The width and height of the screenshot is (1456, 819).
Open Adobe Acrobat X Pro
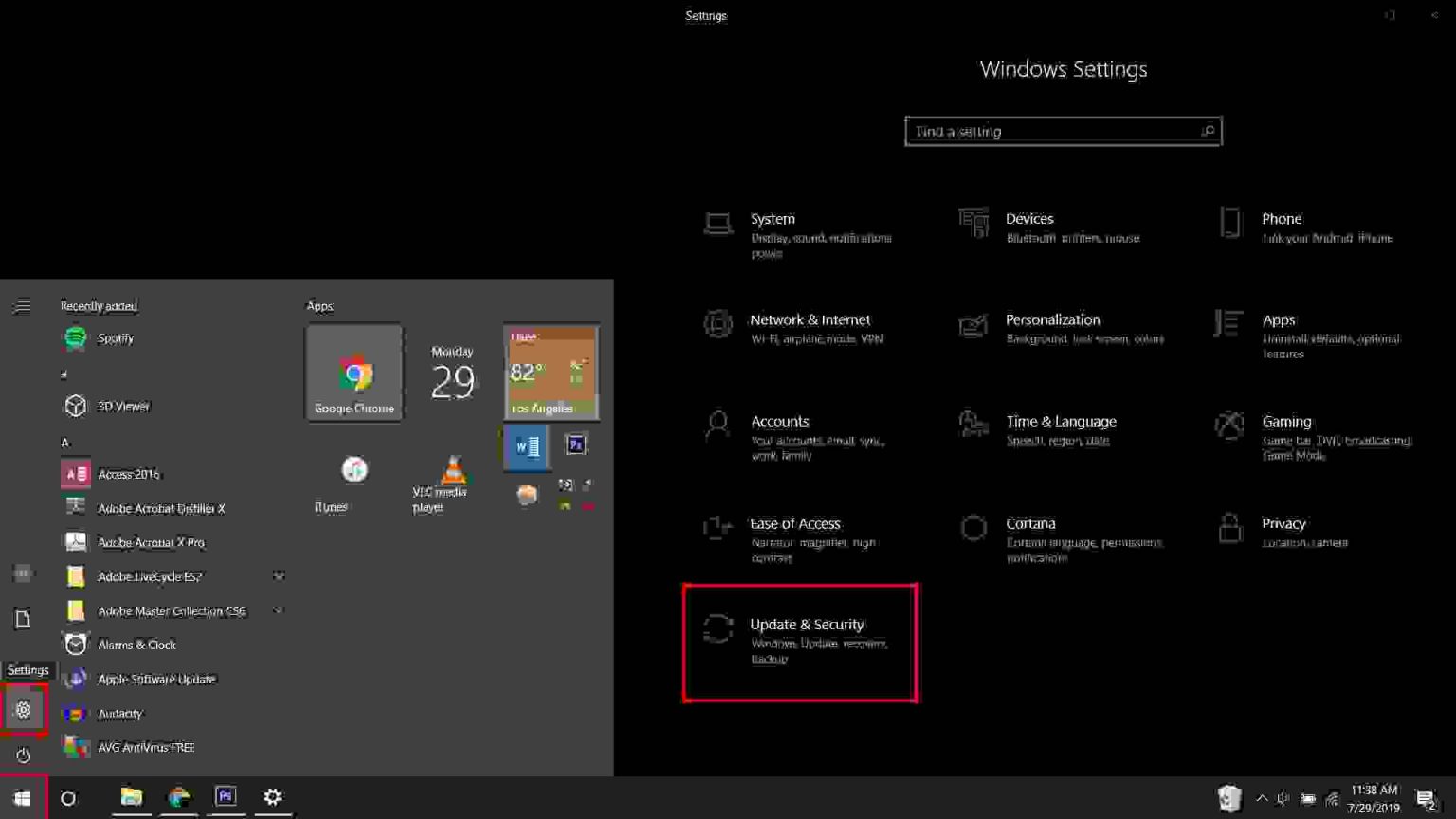coord(171,542)
